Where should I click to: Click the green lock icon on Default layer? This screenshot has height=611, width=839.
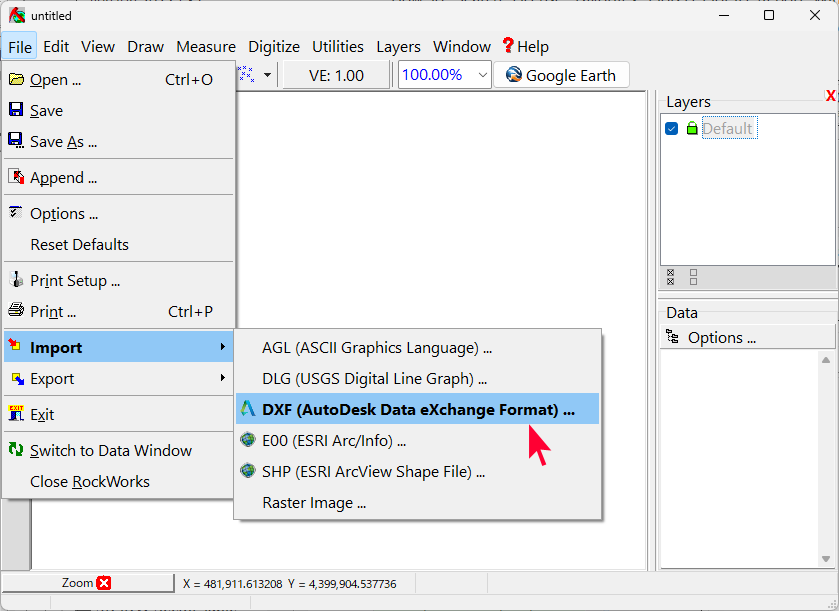[691, 129]
